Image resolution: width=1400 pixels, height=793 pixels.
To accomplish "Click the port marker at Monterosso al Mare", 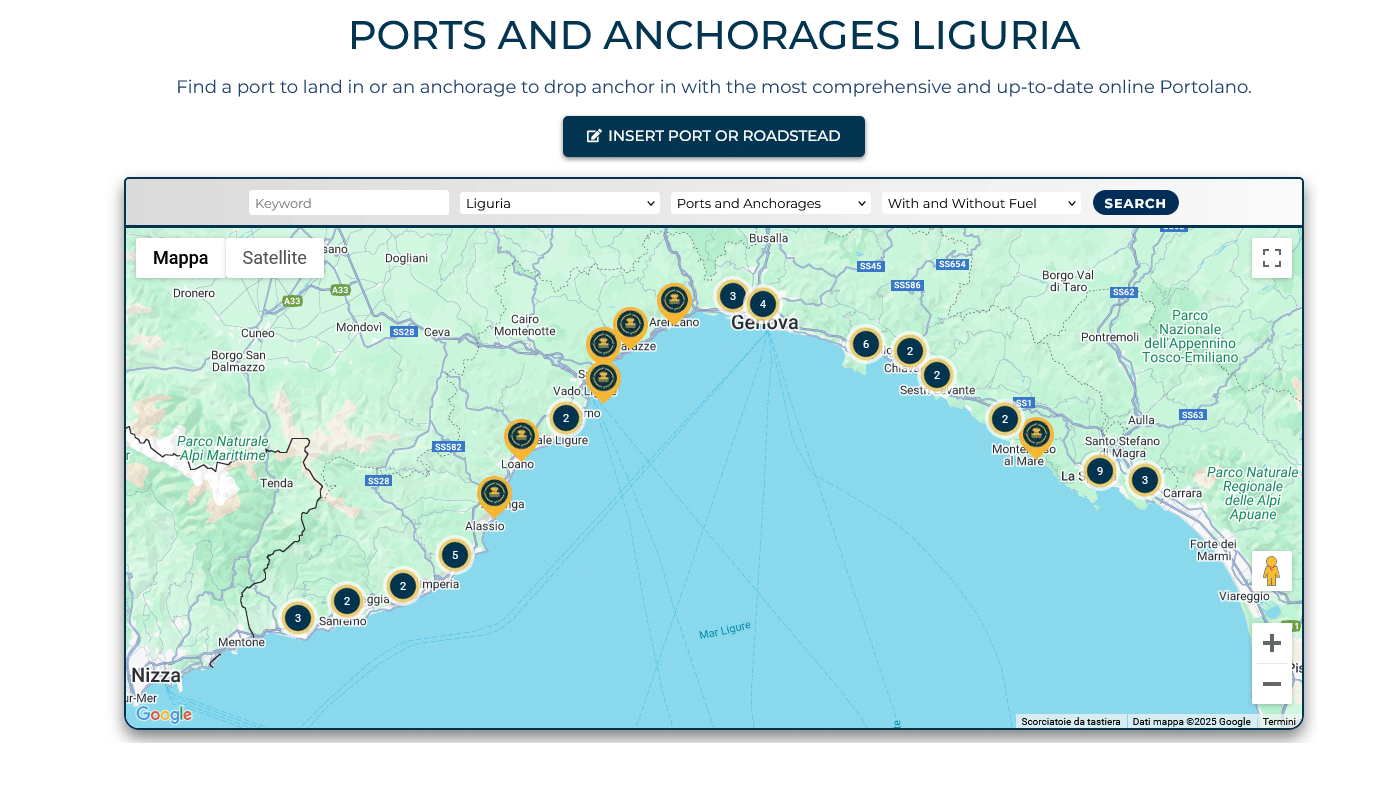I will tap(1036, 435).
